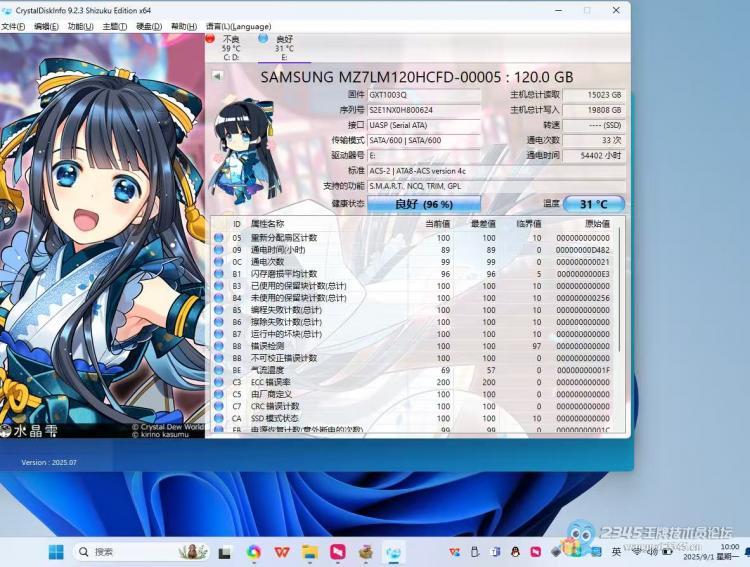Select the CRC 错误计数 attribute row
750x567 pixels.
coord(414,406)
